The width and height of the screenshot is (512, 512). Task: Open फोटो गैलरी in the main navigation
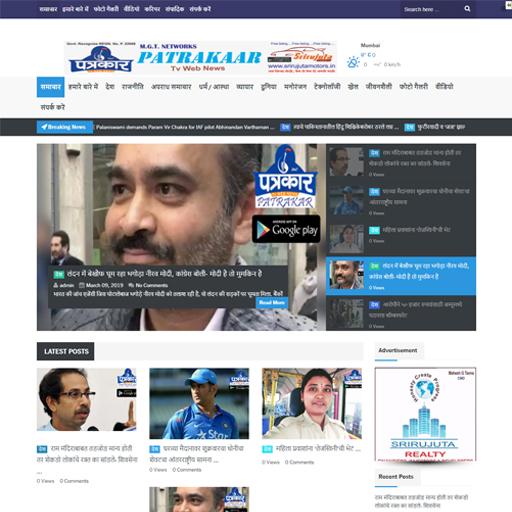pos(414,87)
